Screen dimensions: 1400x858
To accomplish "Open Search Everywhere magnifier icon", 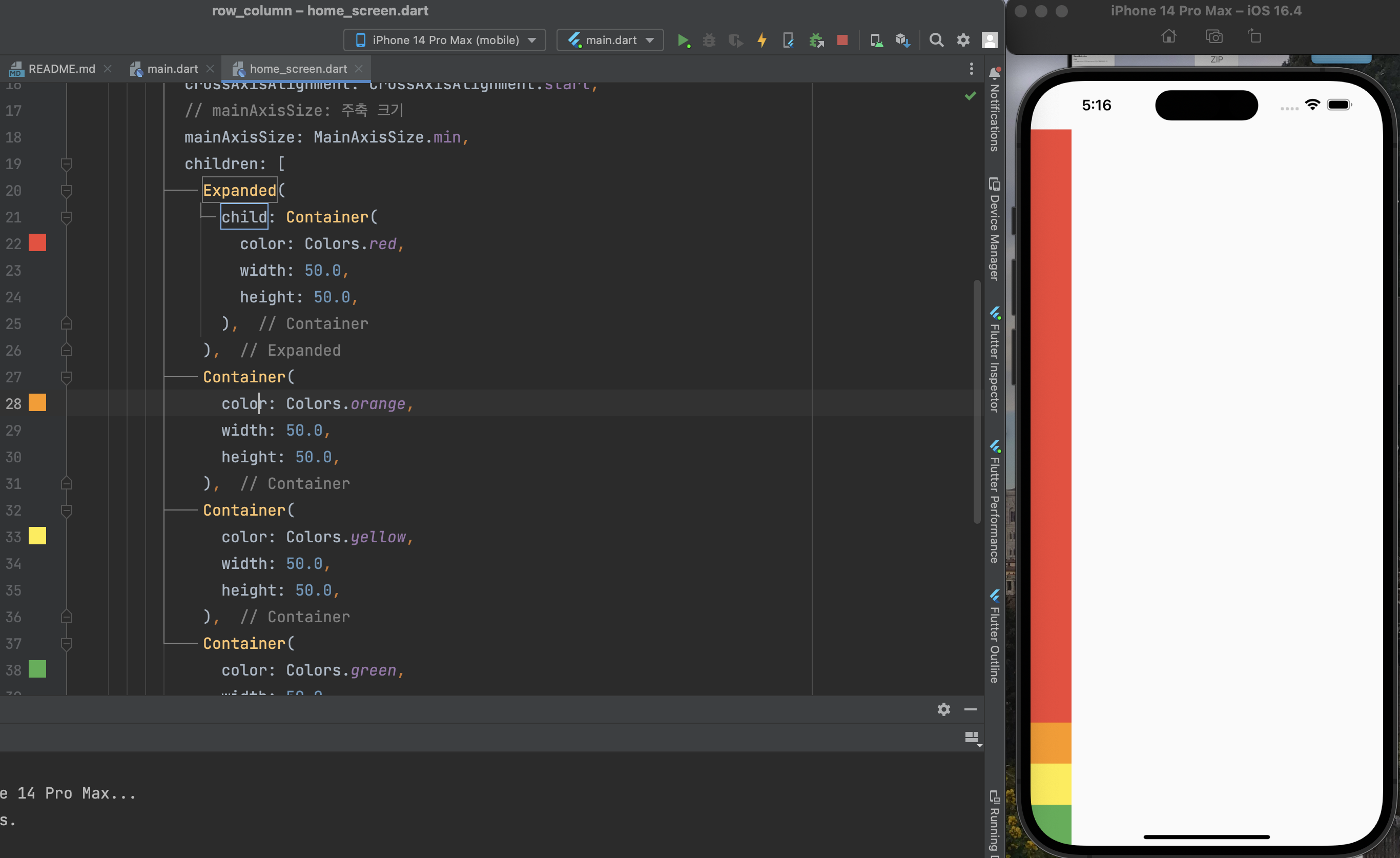I will pos(936,40).
